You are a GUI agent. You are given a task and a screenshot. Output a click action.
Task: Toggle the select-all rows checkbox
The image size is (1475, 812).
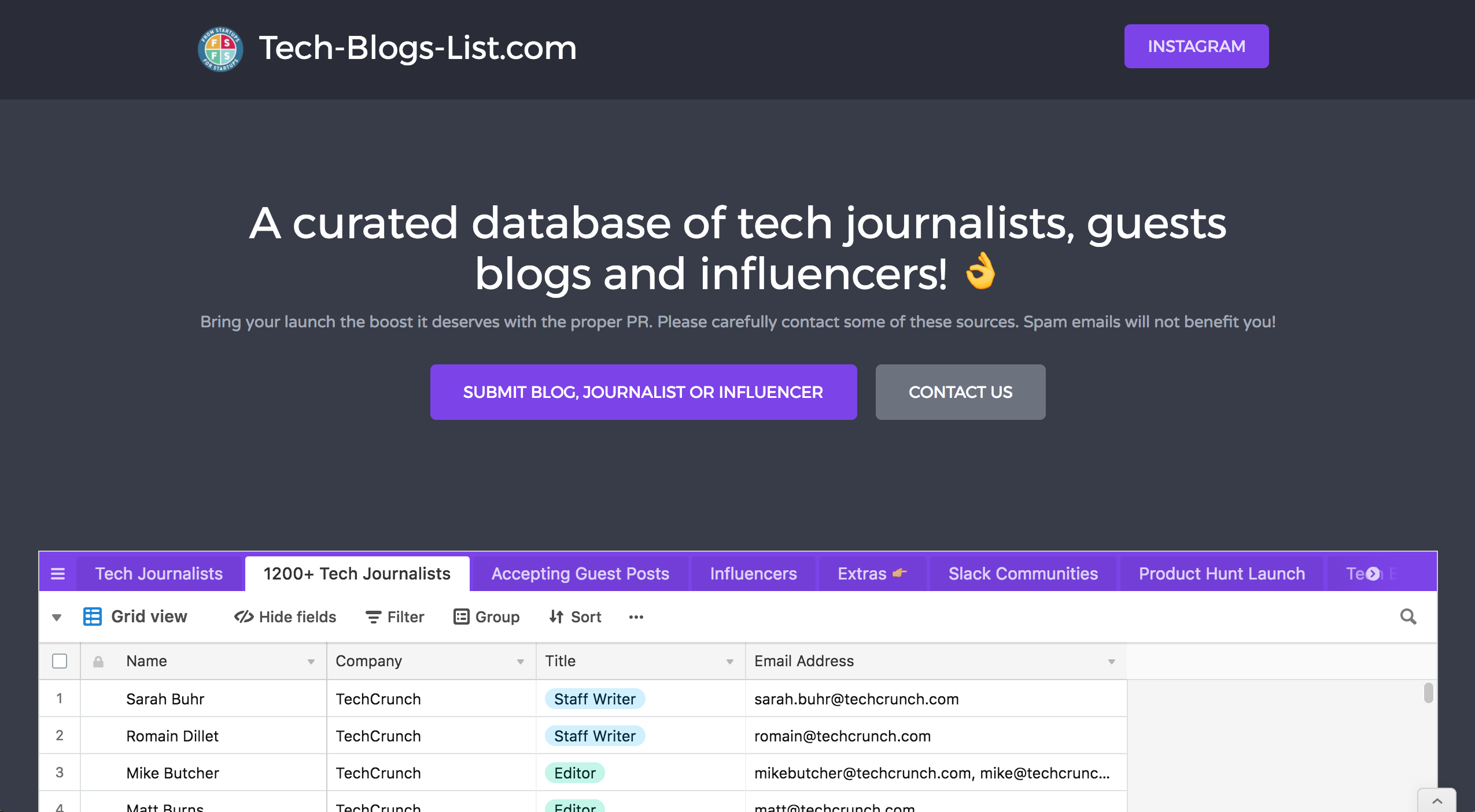(x=60, y=661)
